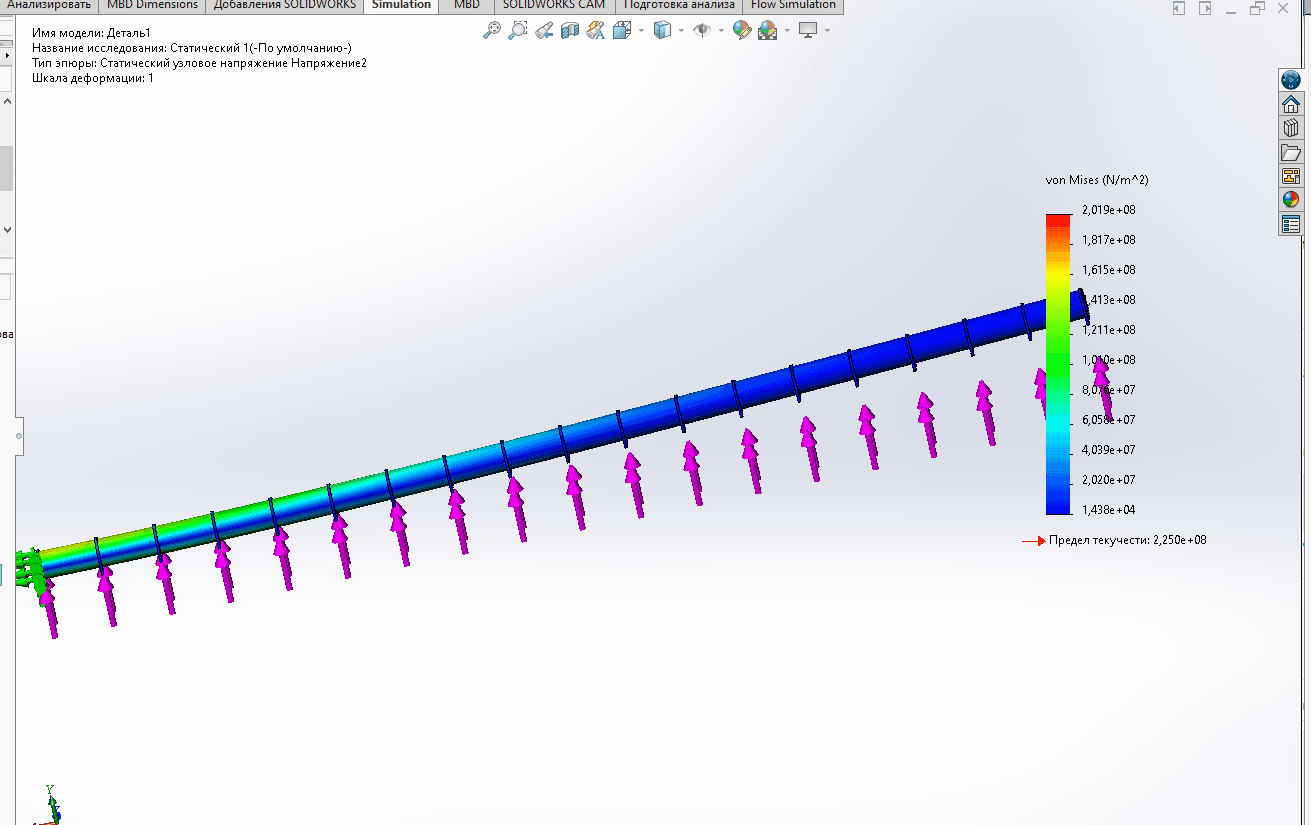Toggle Hide/Show Items eye icon
This screenshot has width=1311, height=825.
point(702,30)
